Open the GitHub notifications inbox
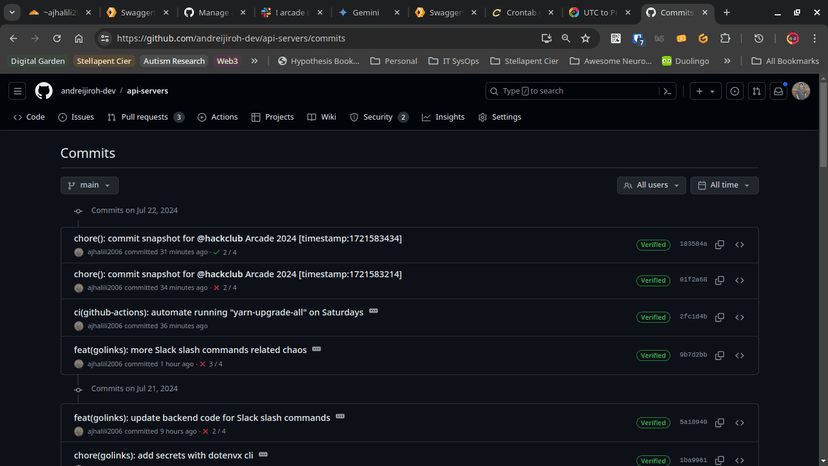This screenshot has height=466, width=828. click(778, 91)
